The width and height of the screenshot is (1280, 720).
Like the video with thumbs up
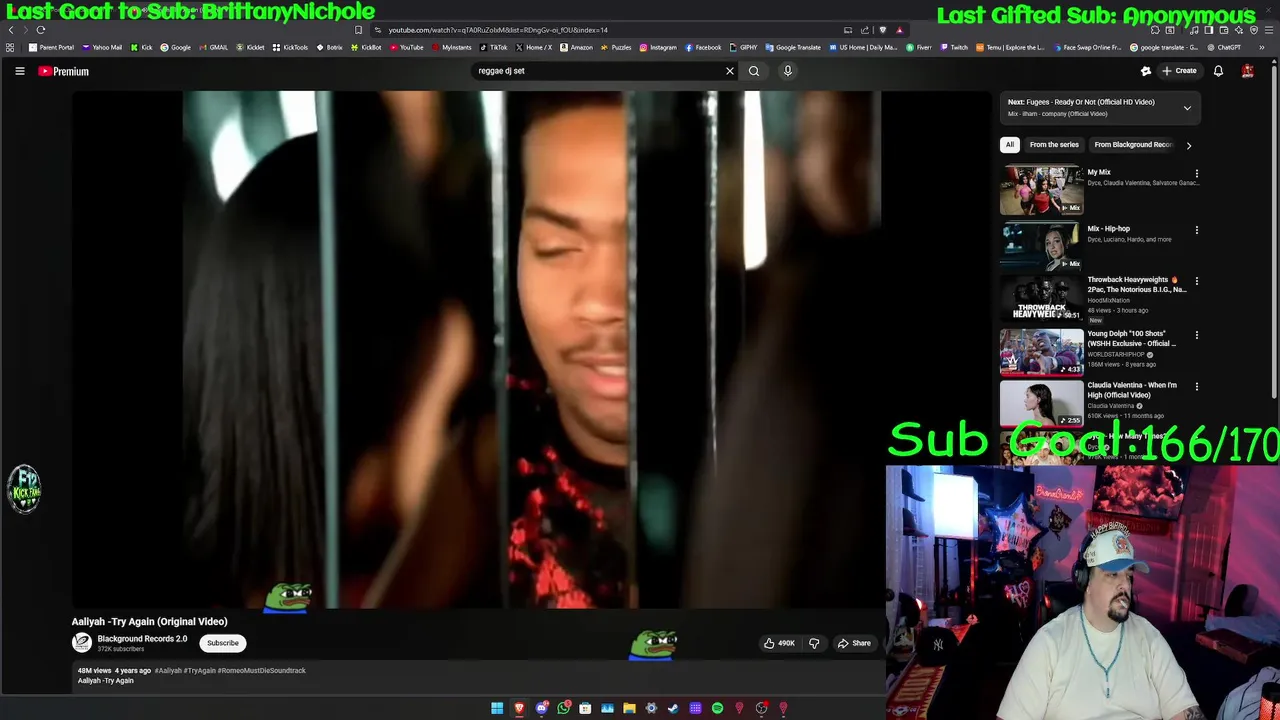(779, 643)
